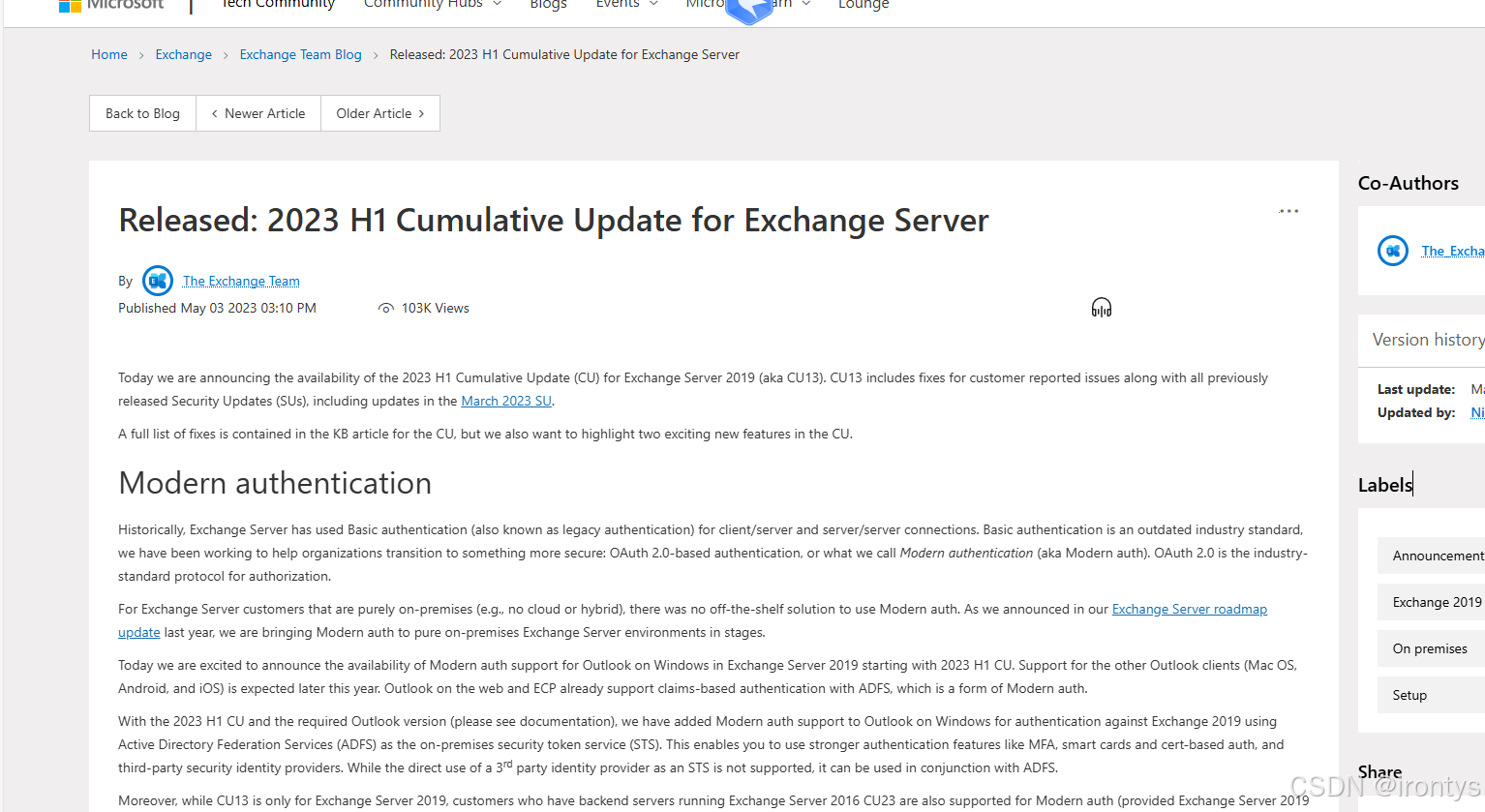Open the March 2023 SU link
Screen dimensions: 1485x812
pyautogui.click(x=506, y=401)
